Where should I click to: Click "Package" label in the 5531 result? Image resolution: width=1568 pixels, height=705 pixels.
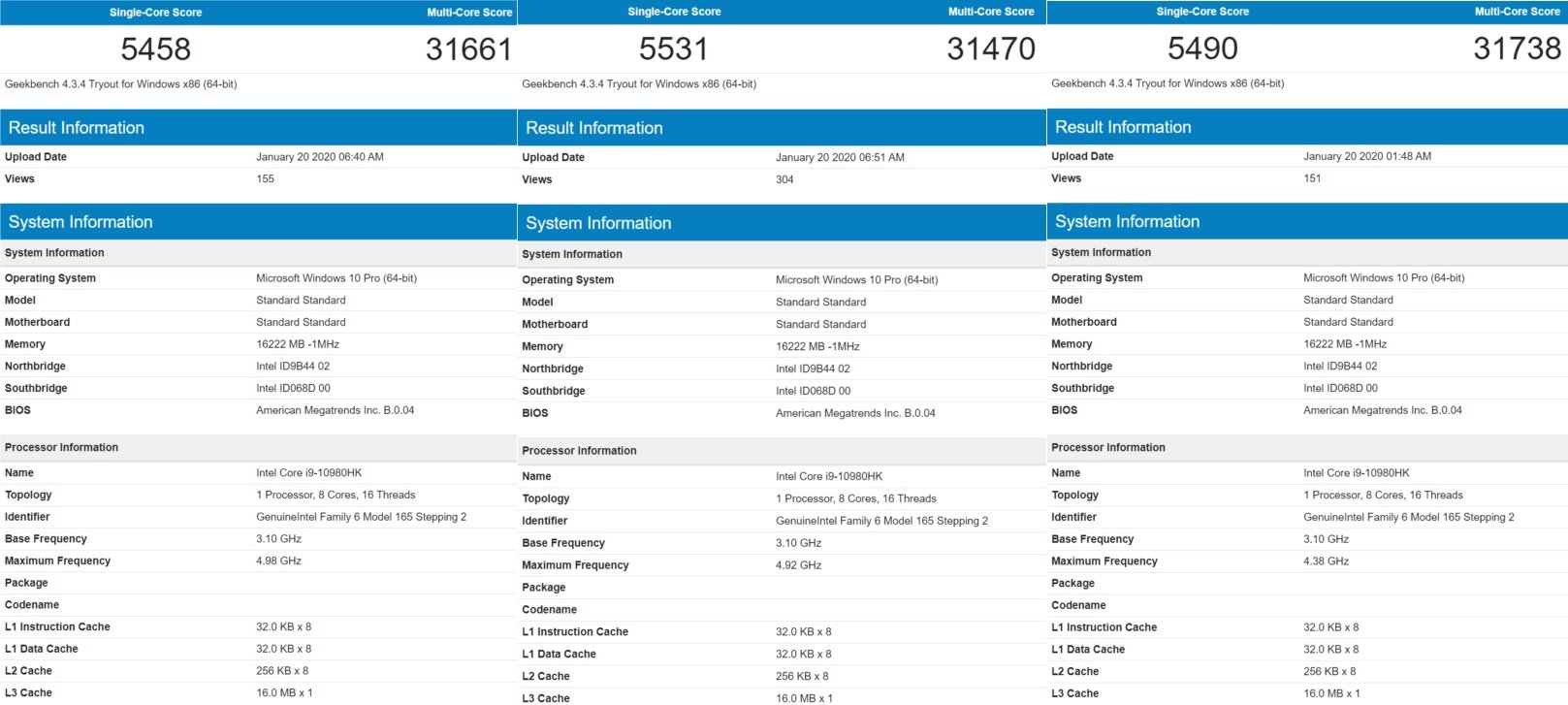coord(543,588)
